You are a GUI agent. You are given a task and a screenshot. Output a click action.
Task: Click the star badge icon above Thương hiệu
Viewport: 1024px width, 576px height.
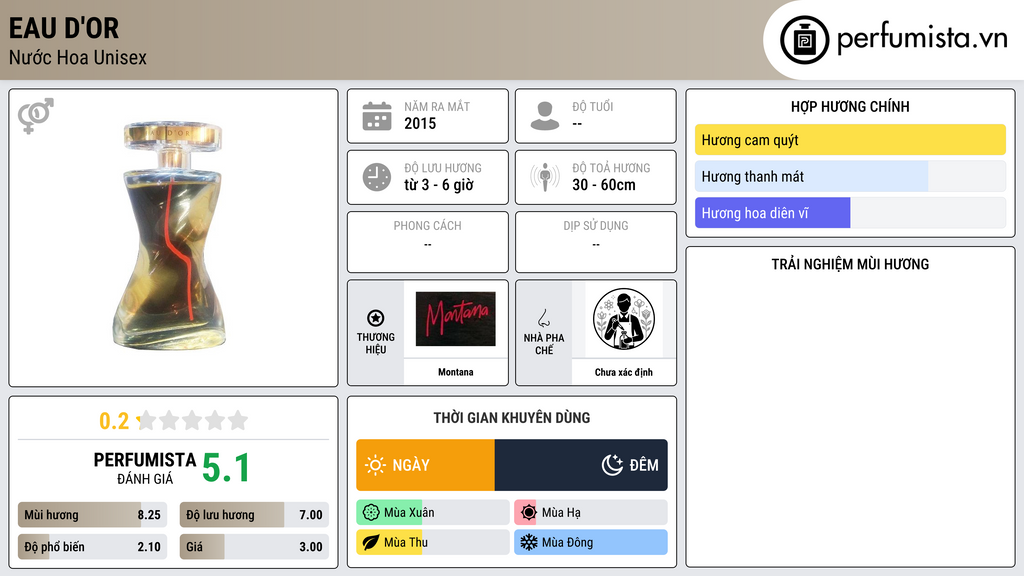(x=376, y=318)
